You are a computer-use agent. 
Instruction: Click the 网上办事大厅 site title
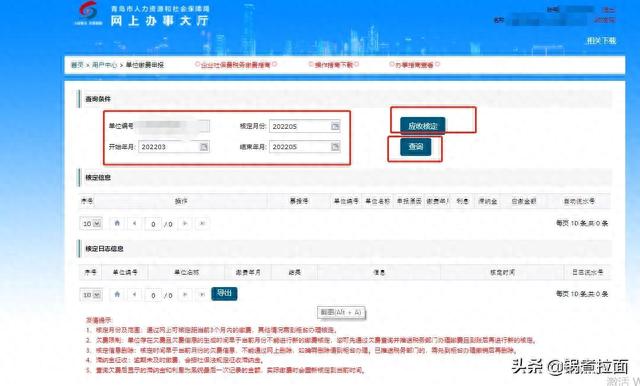pos(159,21)
